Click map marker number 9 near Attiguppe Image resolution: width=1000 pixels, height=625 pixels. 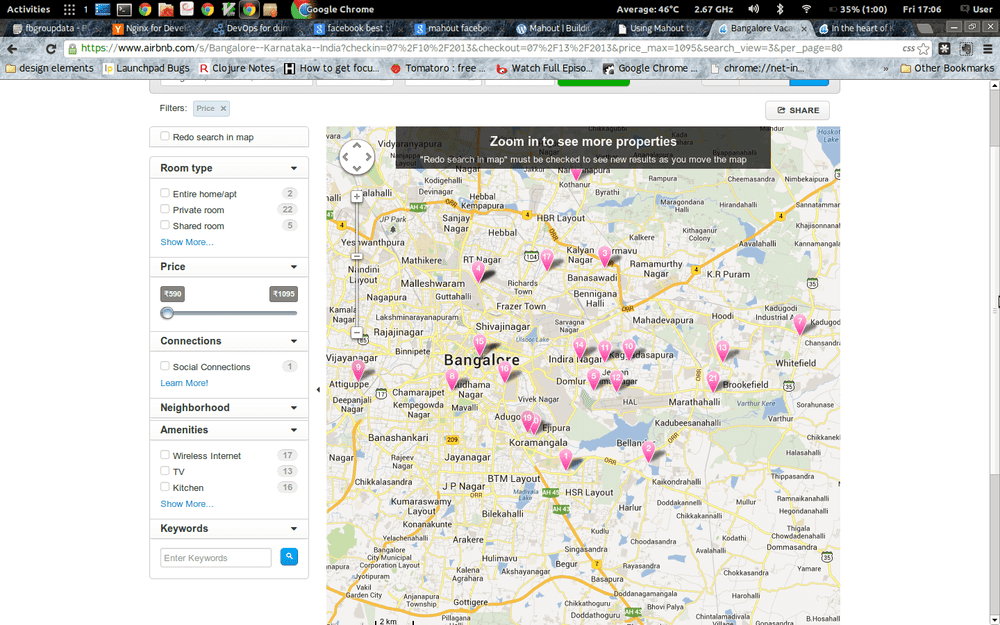[358, 370]
